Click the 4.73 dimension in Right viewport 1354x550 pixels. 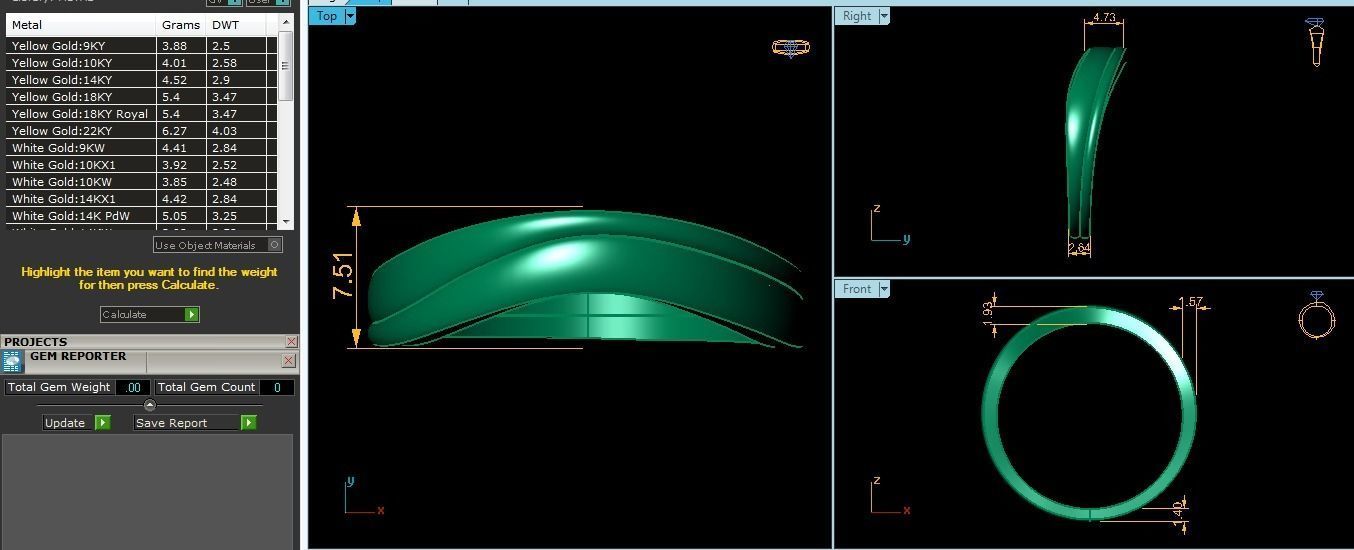pyautogui.click(x=1104, y=18)
